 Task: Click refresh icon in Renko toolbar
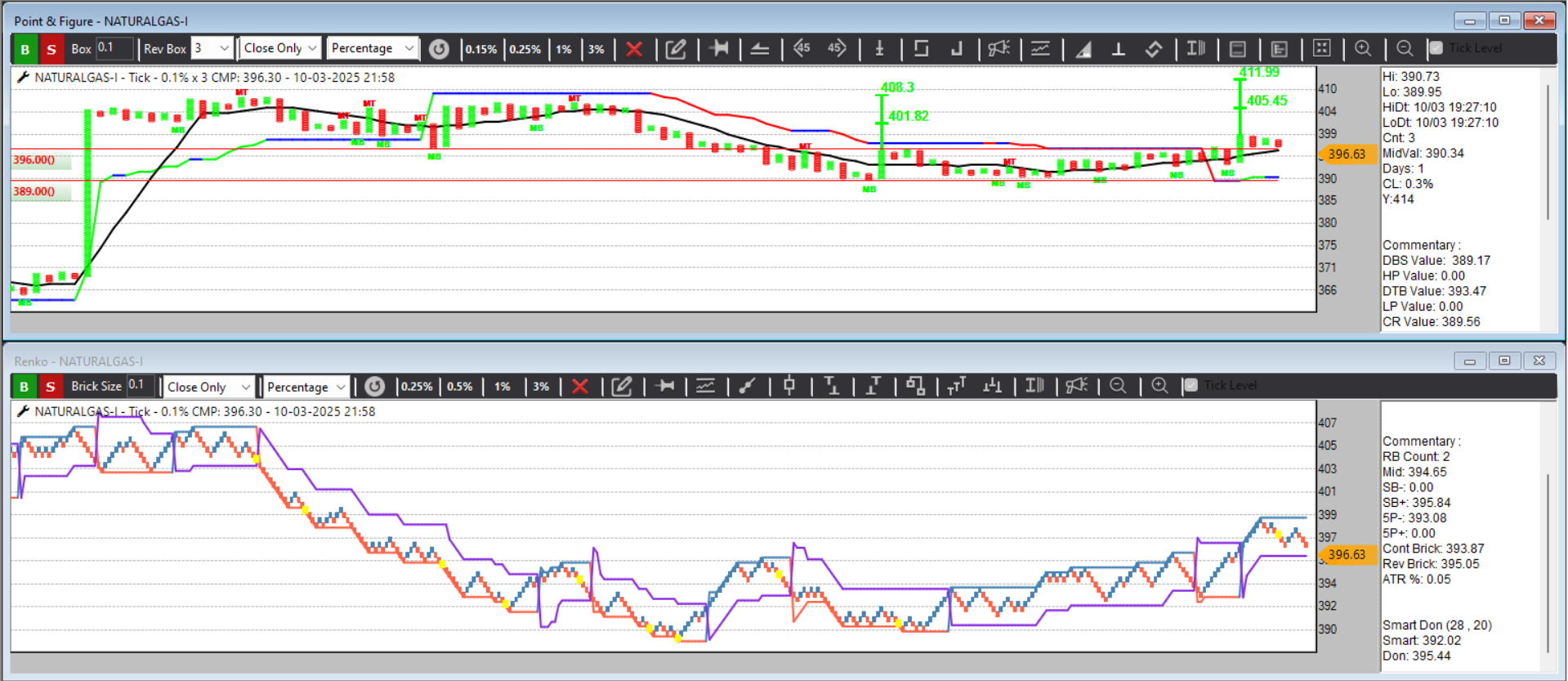point(374,387)
